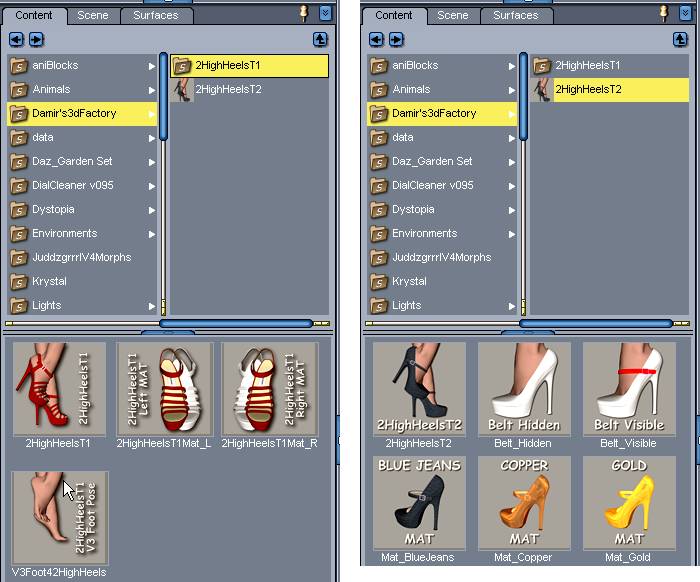Screen dimensions: 700x582
Task: Expand aniBlocks folder arrow in left panel
Action: point(152,66)
